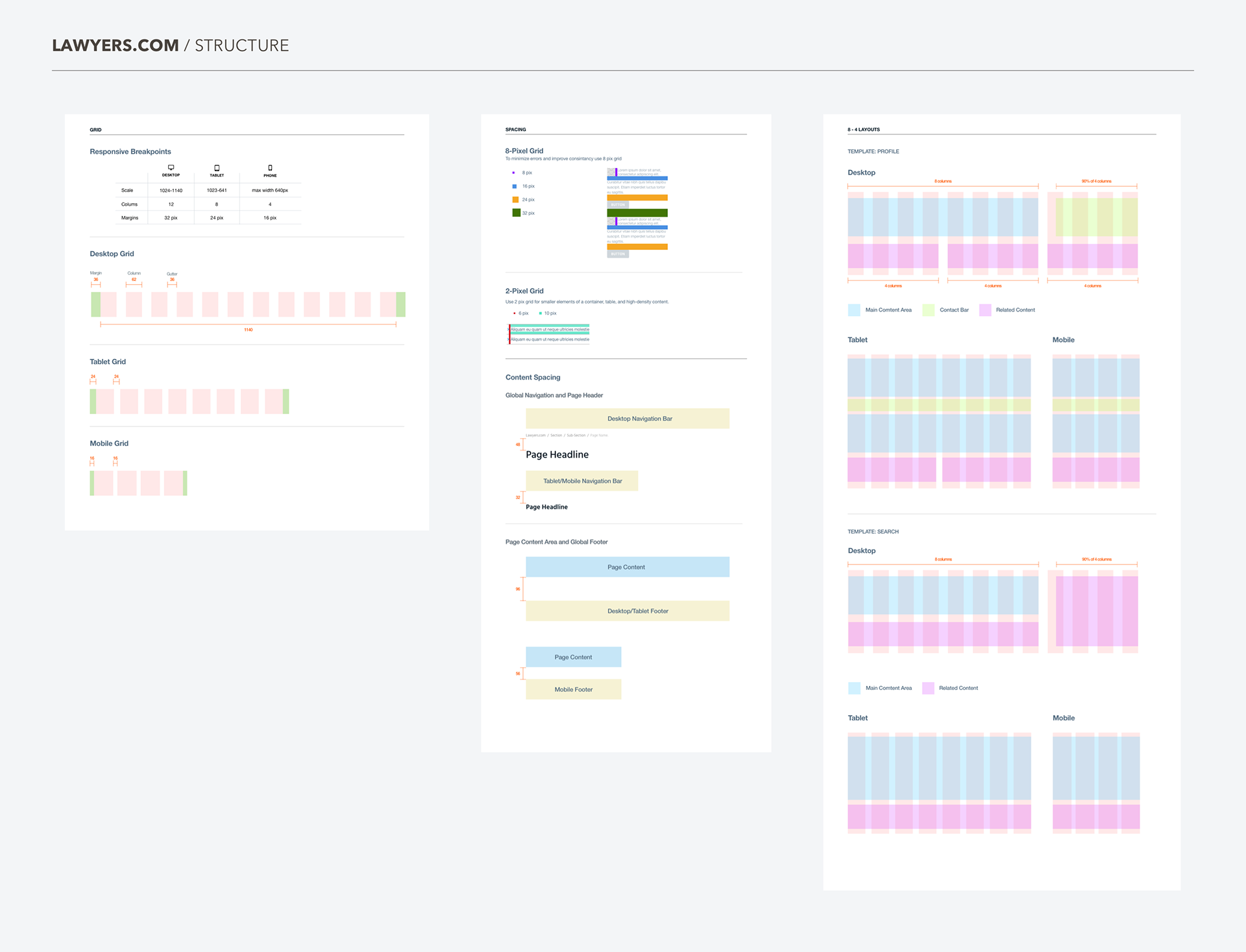Click the 1024-1140 scale cell
Viewport: 1246px width, 952px height.
(171, 190)
